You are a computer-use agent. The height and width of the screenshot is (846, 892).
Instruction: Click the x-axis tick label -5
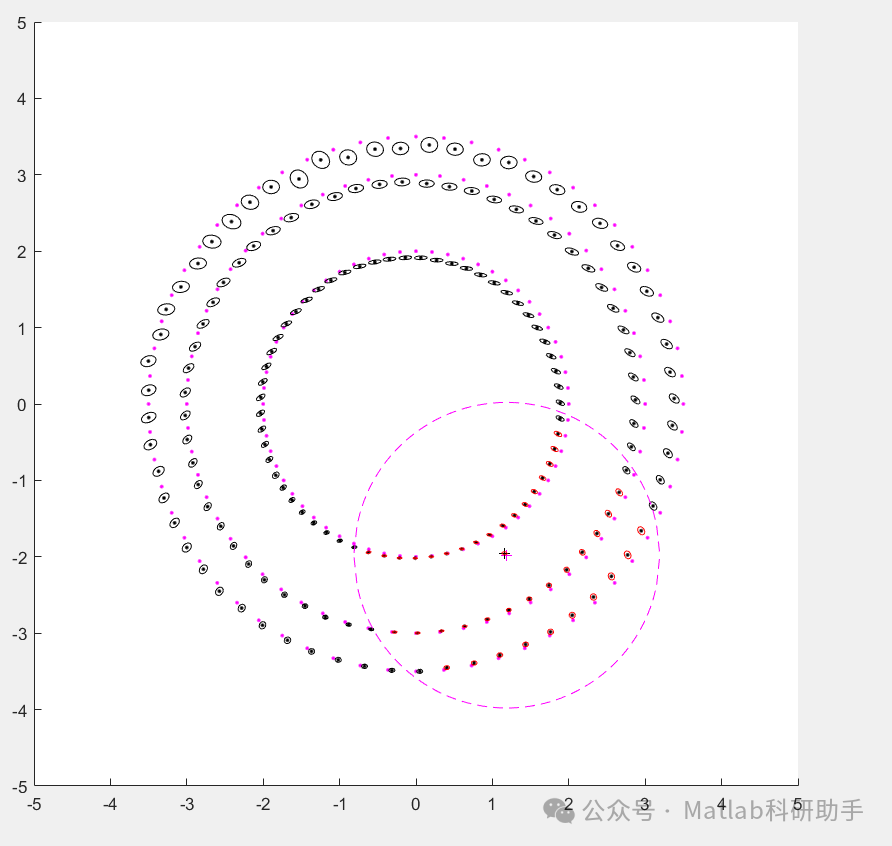(x=34, y=804)
